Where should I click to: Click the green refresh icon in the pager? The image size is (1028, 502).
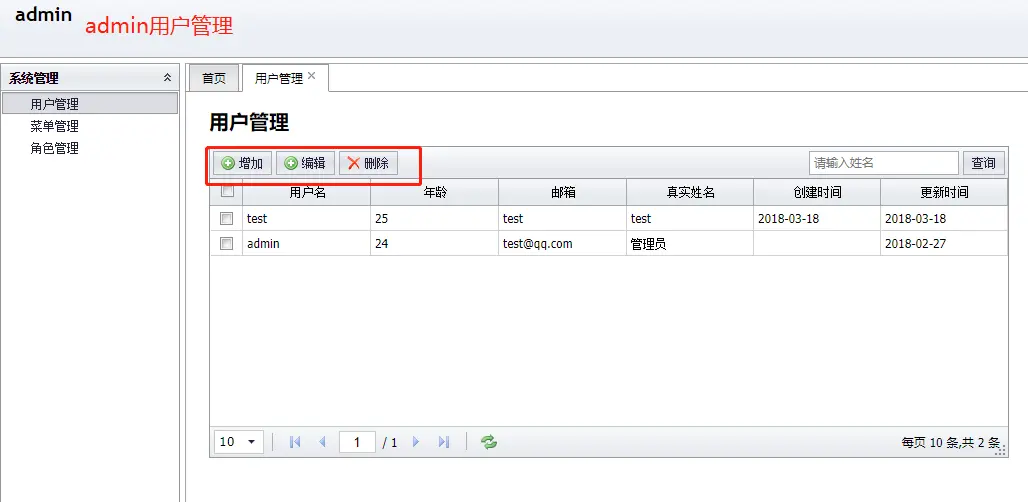[x=489, y=442]
